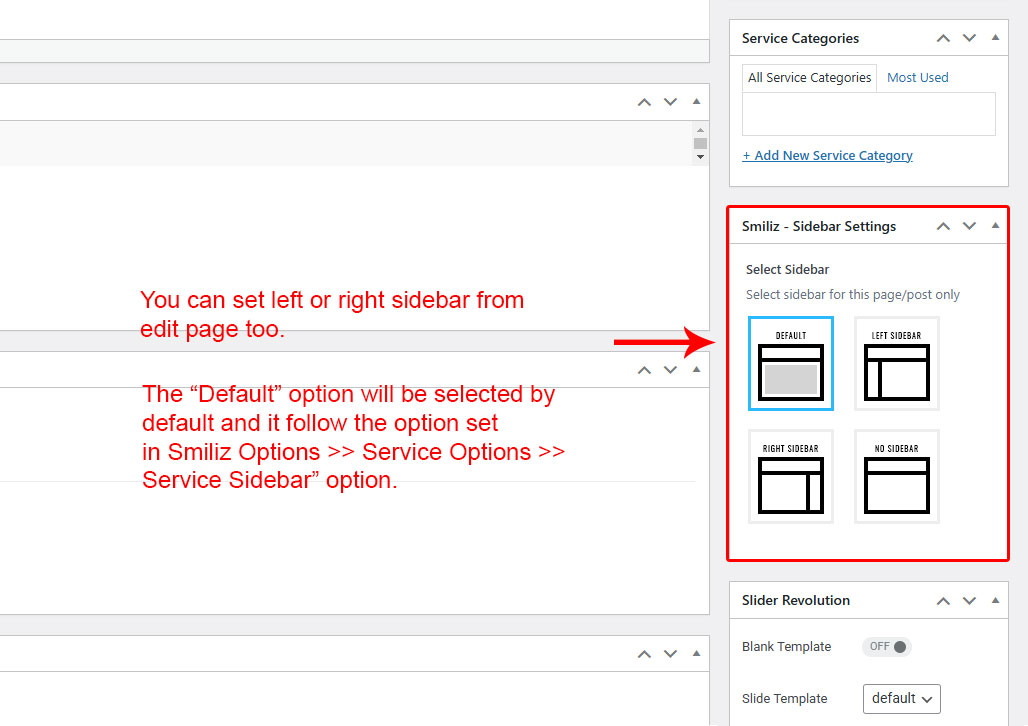Move Service Categories panel down
Screen dimensions: 1028x726
point(969,38)
